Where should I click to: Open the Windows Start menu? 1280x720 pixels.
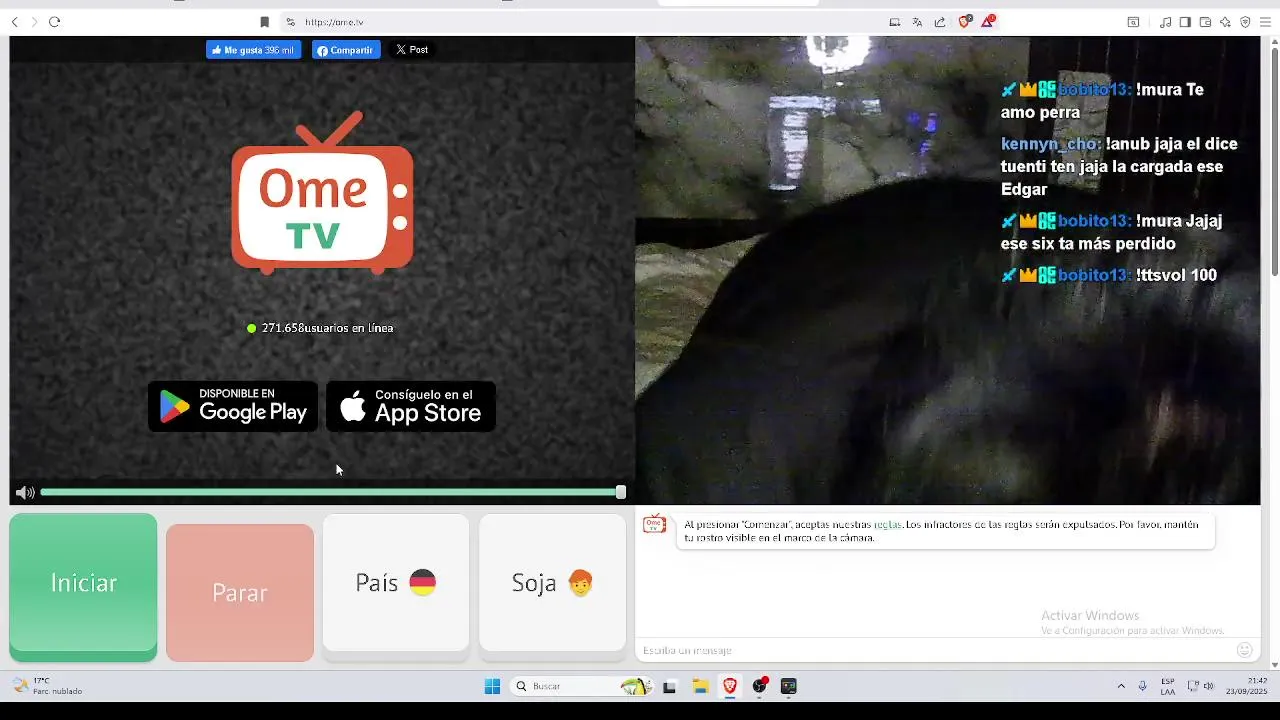point(492,686)
